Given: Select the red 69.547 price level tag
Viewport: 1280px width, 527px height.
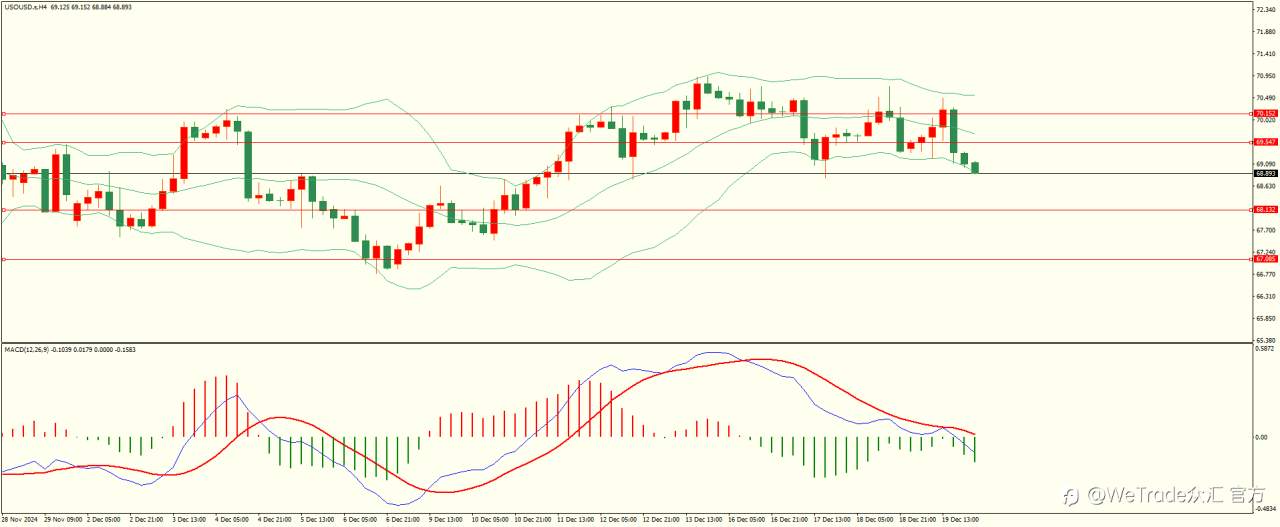Looking at the screenshot, I should [x=1266, y=142].
